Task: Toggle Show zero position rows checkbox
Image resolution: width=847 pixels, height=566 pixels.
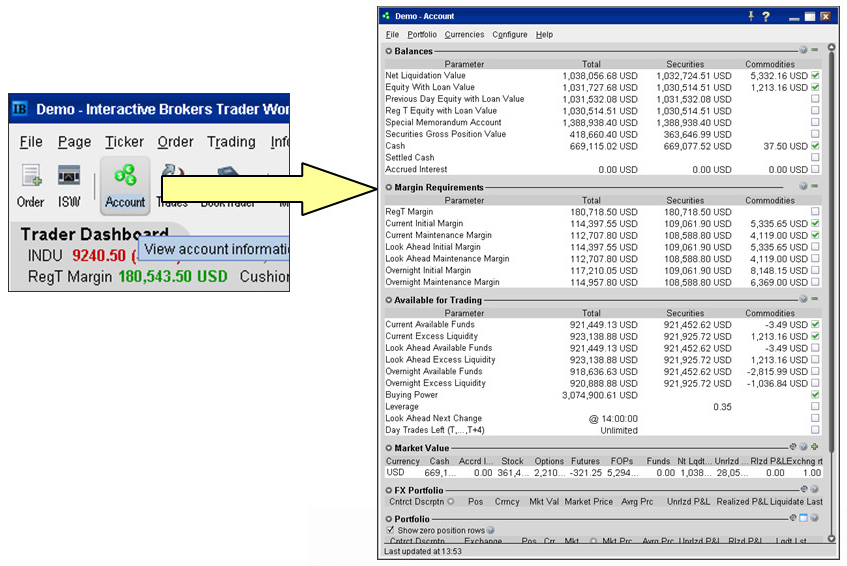Action: tap(390, 530)
